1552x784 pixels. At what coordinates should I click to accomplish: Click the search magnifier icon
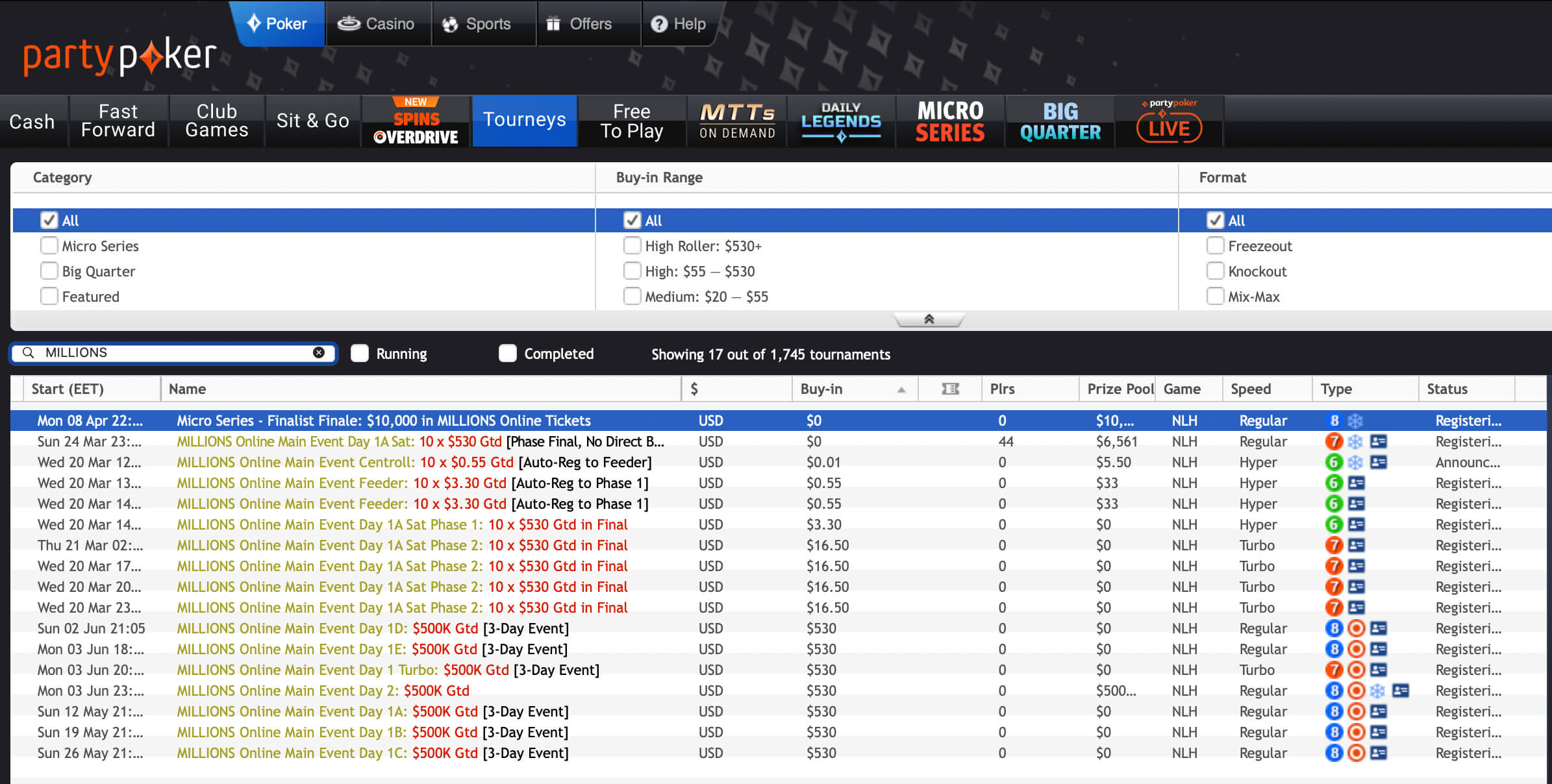(x=28, y=352)
